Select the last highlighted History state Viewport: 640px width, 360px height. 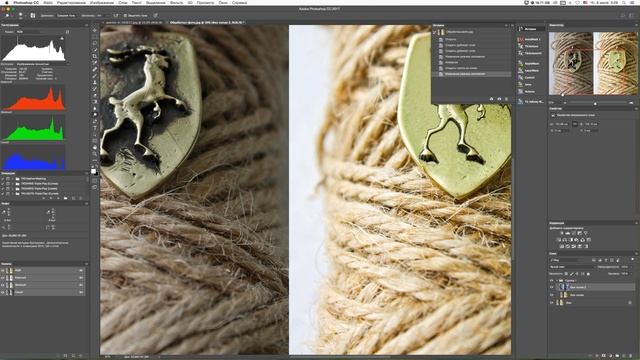click(472, 74)
